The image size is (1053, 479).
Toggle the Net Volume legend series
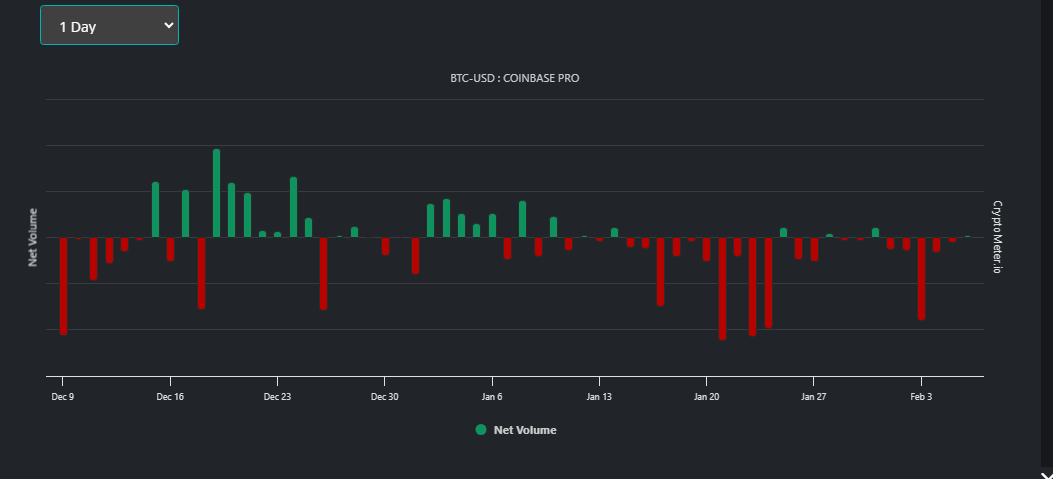point(516,430)
